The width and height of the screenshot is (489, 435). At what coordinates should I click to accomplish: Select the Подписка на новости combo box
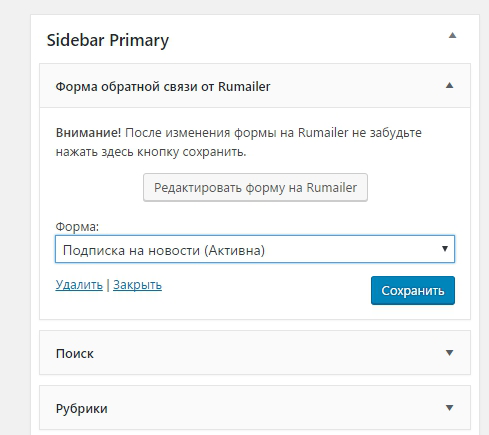tap(255, 249)
